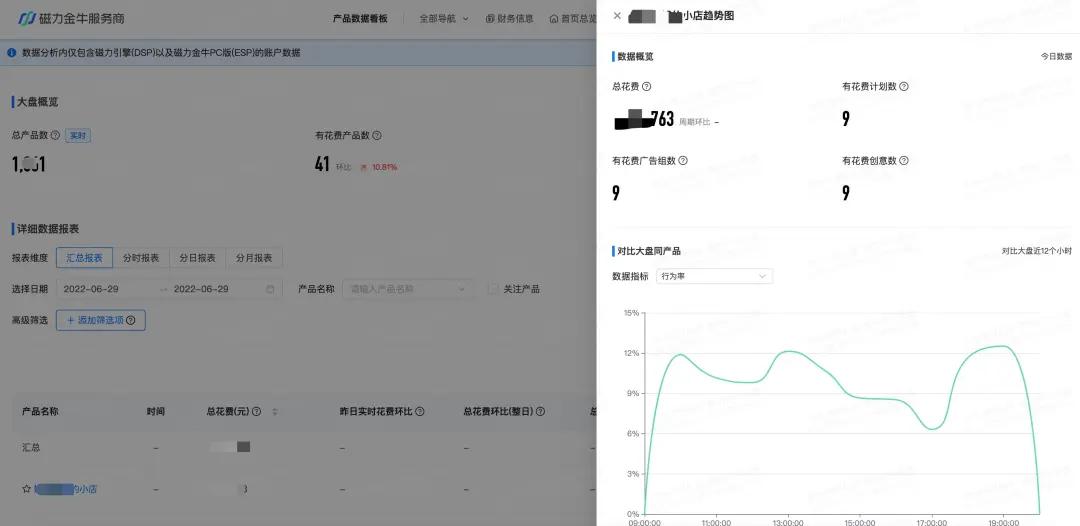This screenshot has width=1080, height=526.
Task: Switch to the 分月报表 tab
Action: 253,258
